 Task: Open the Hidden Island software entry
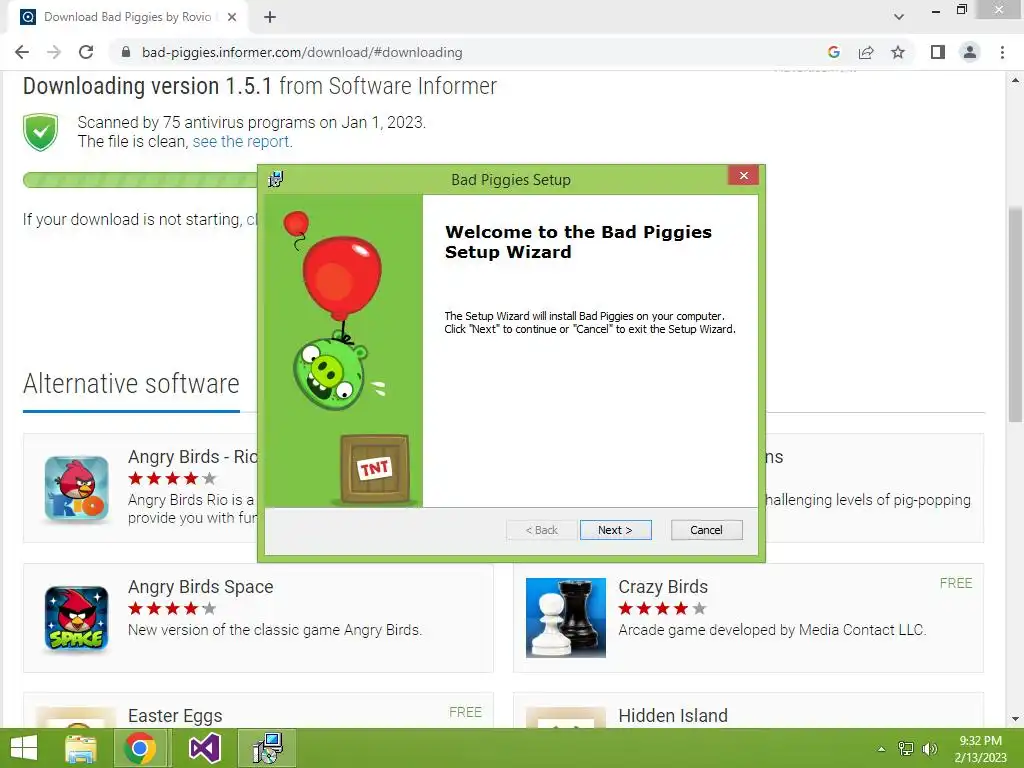click(x=673, y=716)
